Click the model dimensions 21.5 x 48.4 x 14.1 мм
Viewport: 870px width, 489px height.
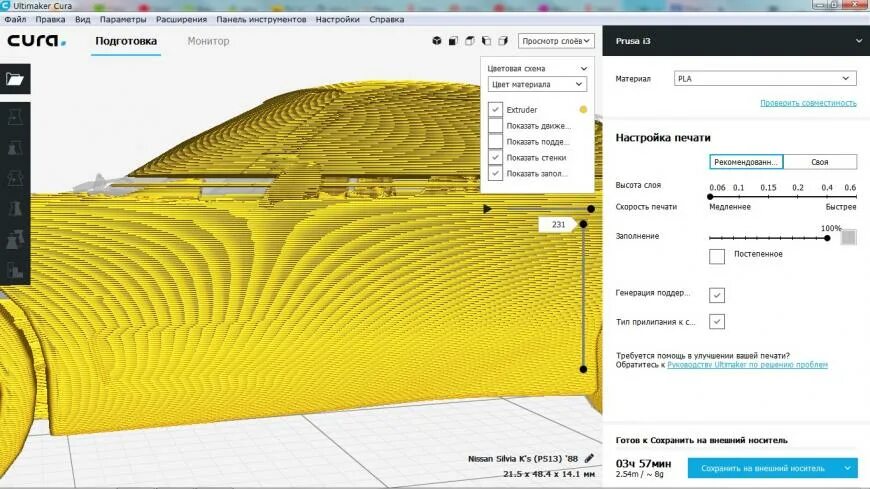coord(549,474)
